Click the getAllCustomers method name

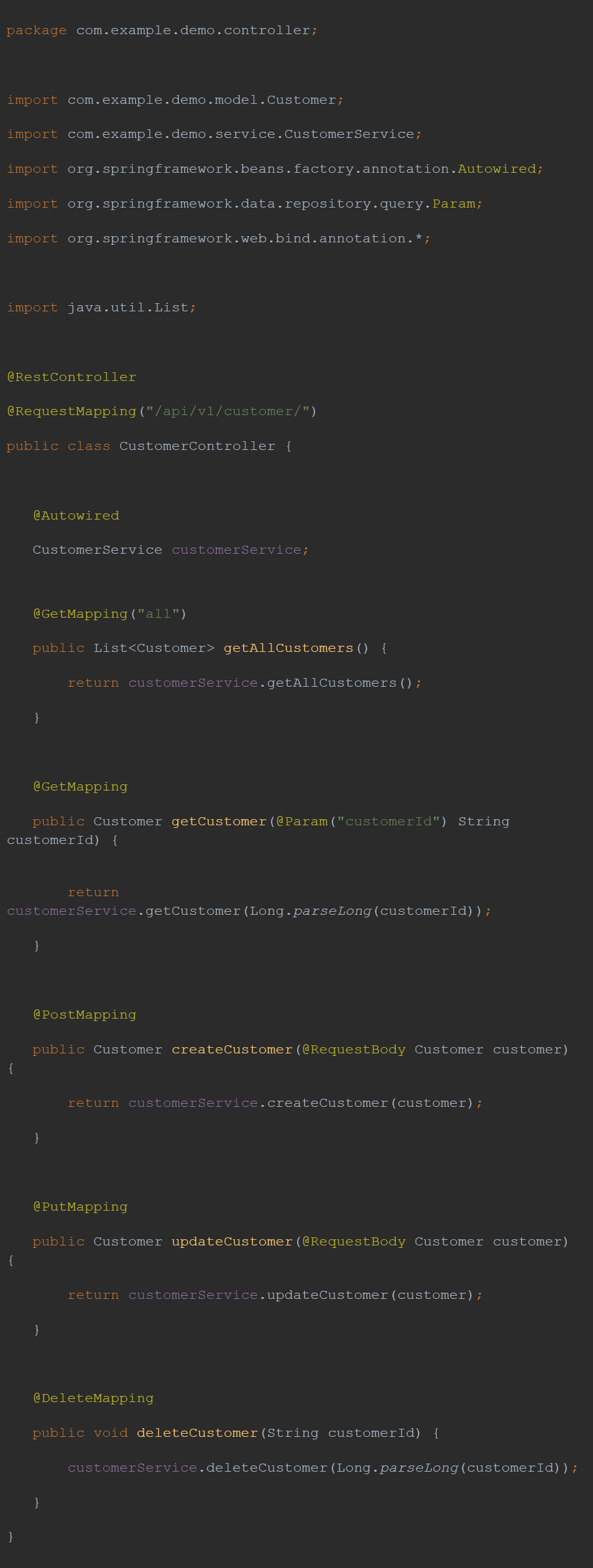click(x=288, y=648)
